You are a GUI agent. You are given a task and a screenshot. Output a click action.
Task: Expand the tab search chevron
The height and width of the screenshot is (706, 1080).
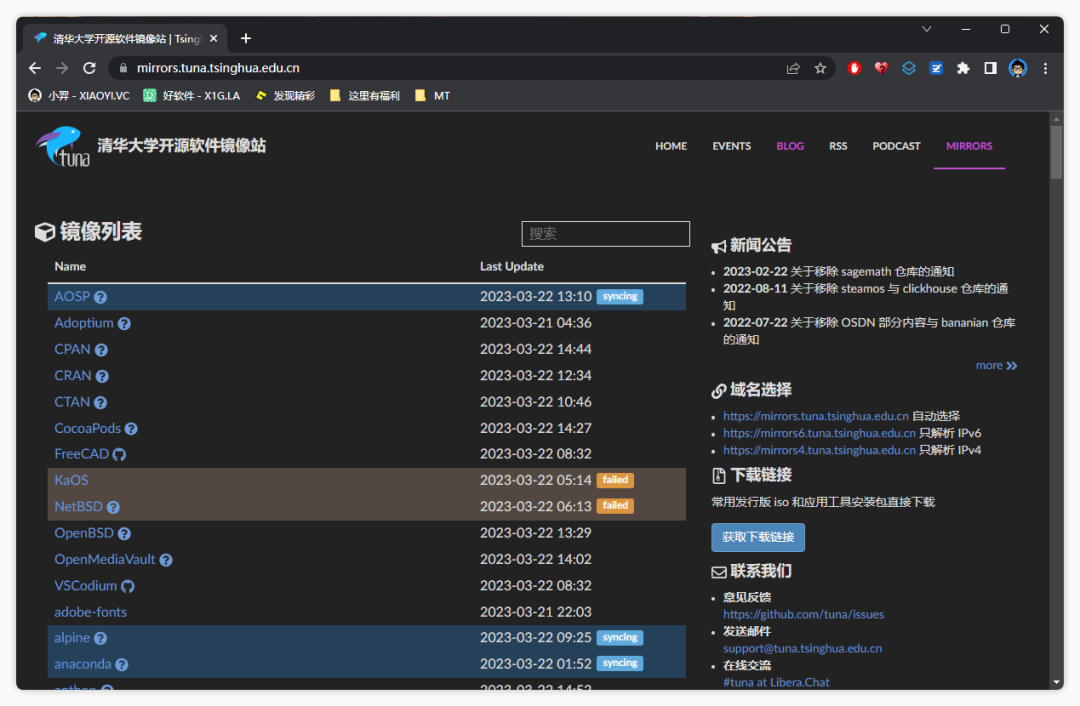click(927, 29)
